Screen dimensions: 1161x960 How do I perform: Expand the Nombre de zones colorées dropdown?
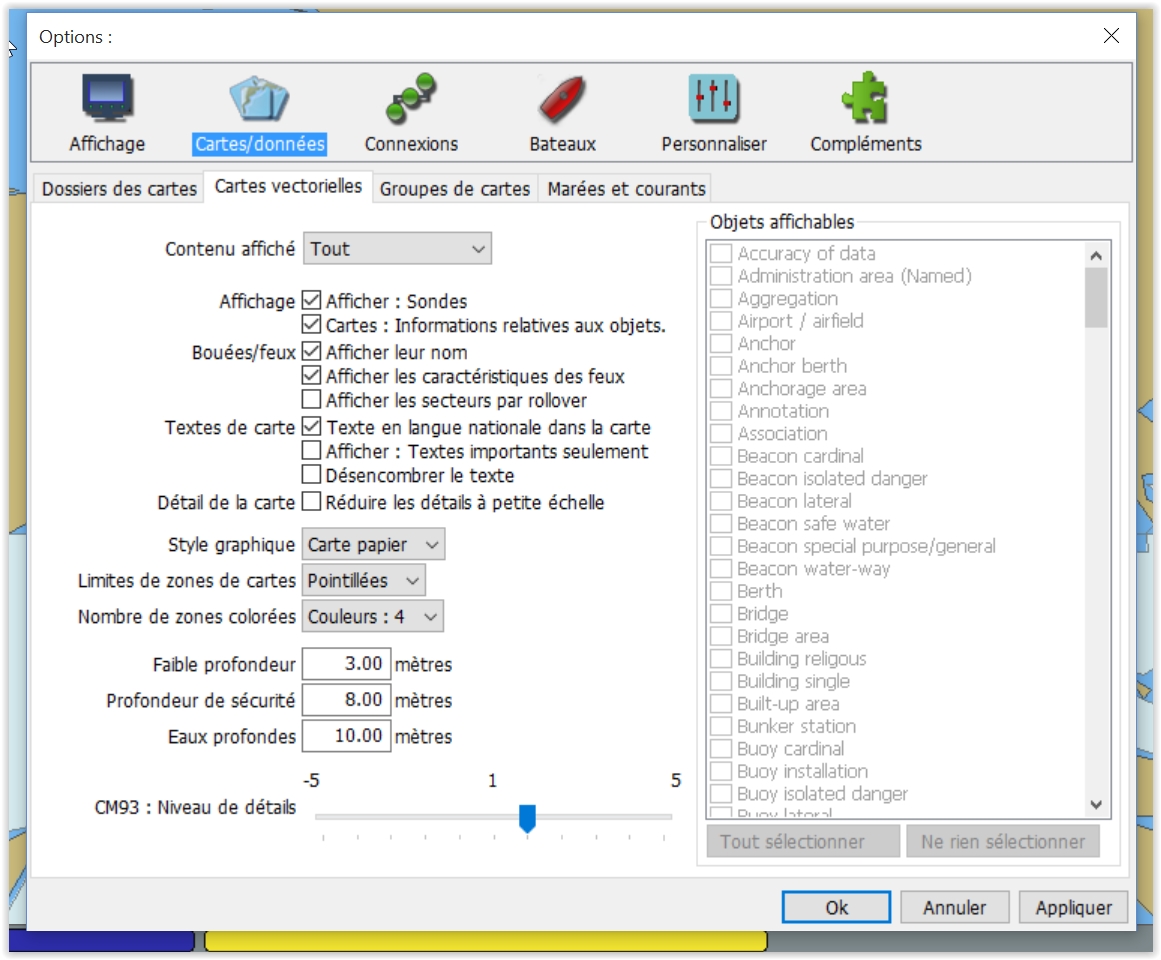click(x=373, y=617)
